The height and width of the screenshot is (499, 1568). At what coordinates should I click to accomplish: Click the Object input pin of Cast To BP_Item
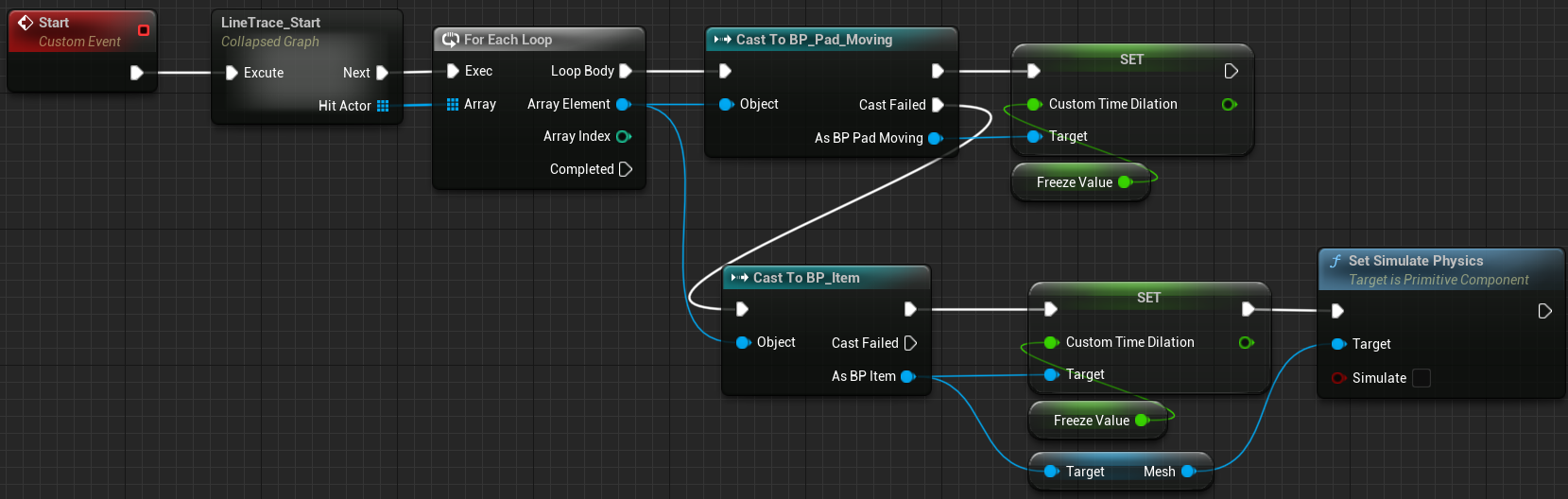coord(743,342)
